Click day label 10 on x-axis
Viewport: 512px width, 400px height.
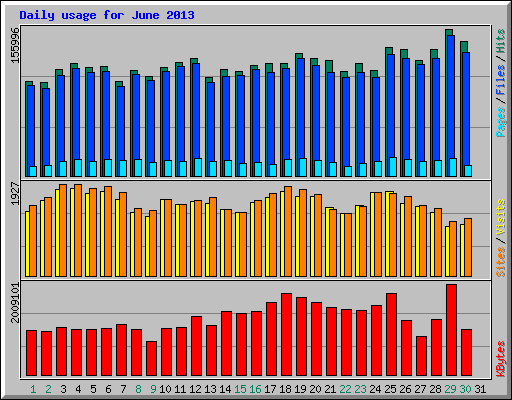165,389
